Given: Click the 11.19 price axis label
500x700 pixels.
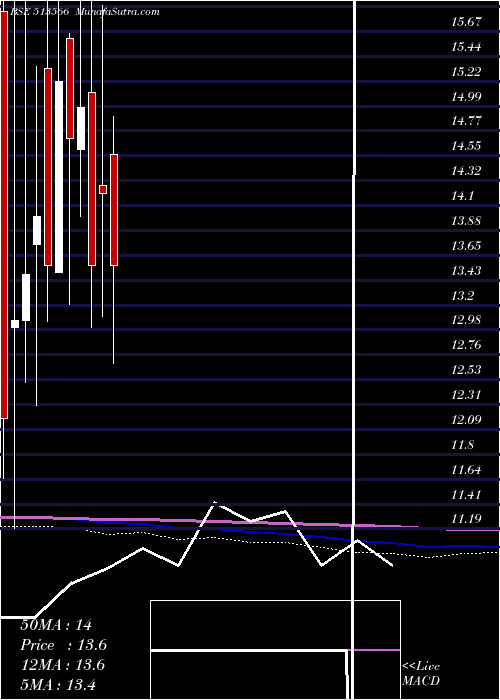Looking at the screenshot, I should (467, 519).
